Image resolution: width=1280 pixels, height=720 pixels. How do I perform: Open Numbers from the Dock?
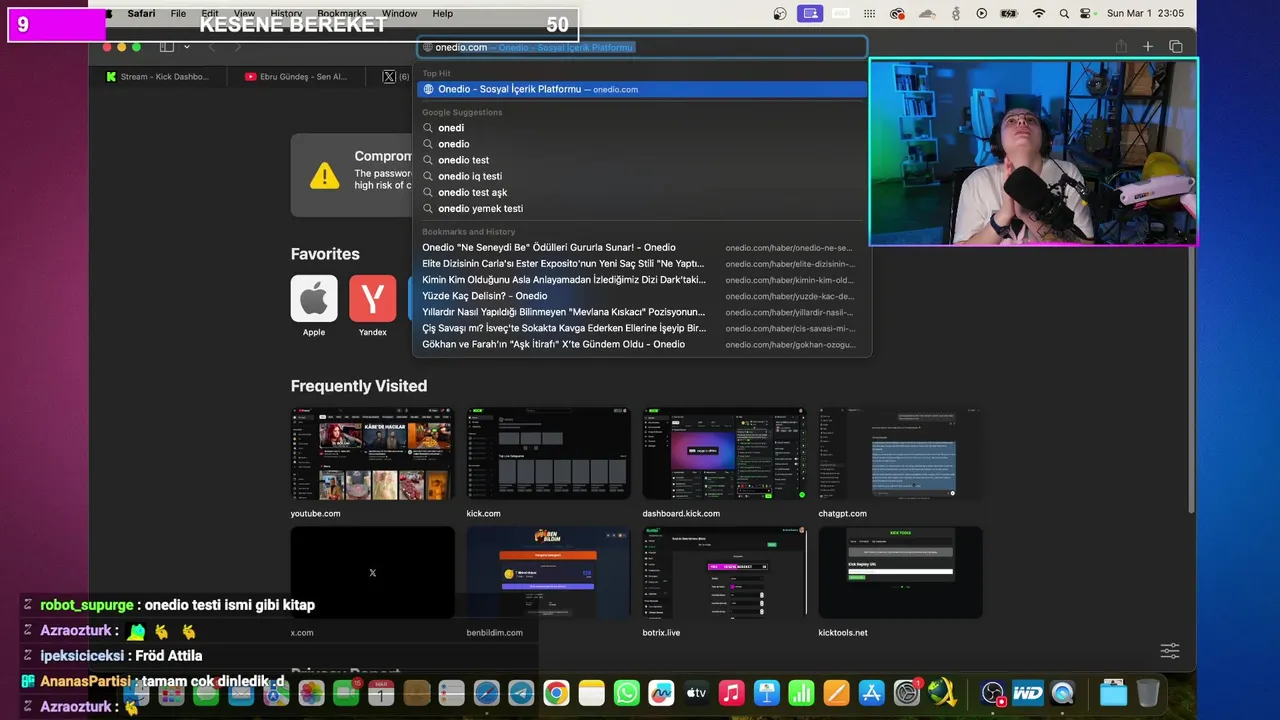(x=801, y=693)
